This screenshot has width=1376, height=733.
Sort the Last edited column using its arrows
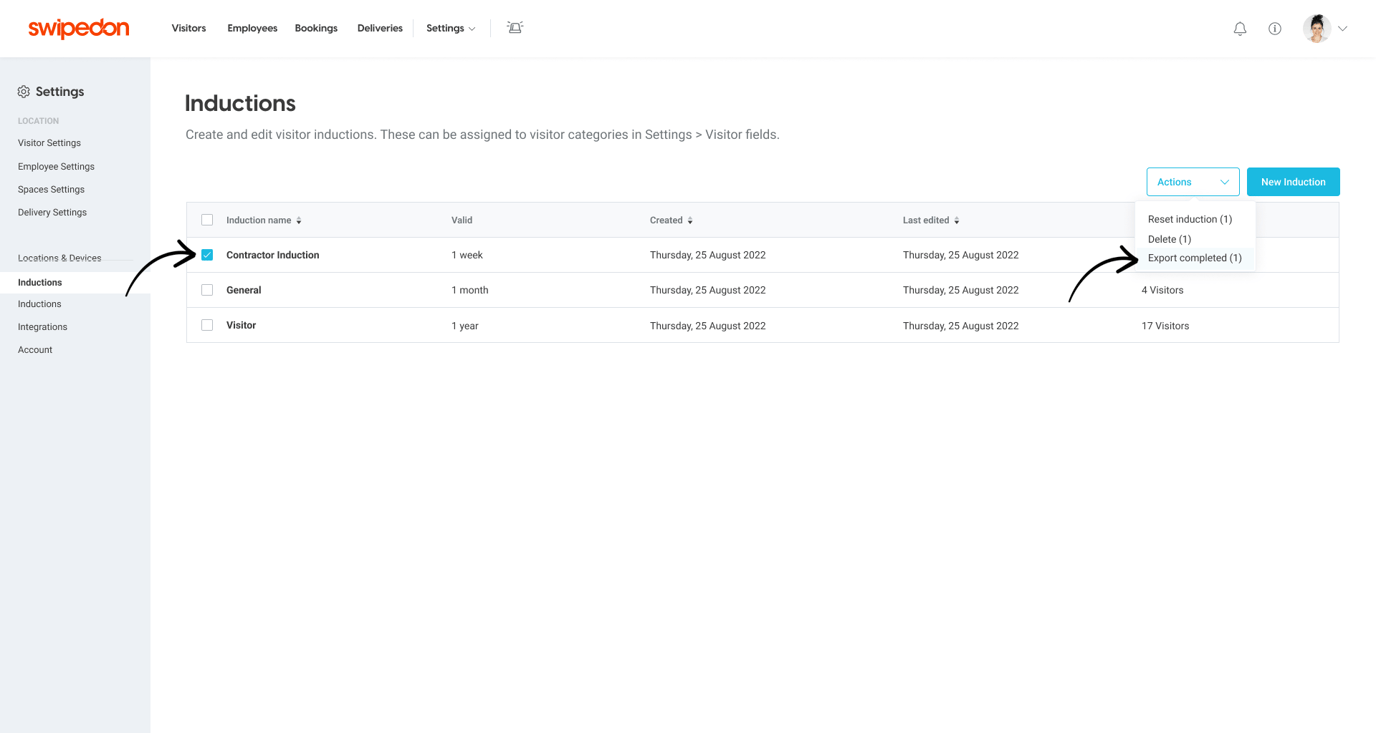coord(957,220)
